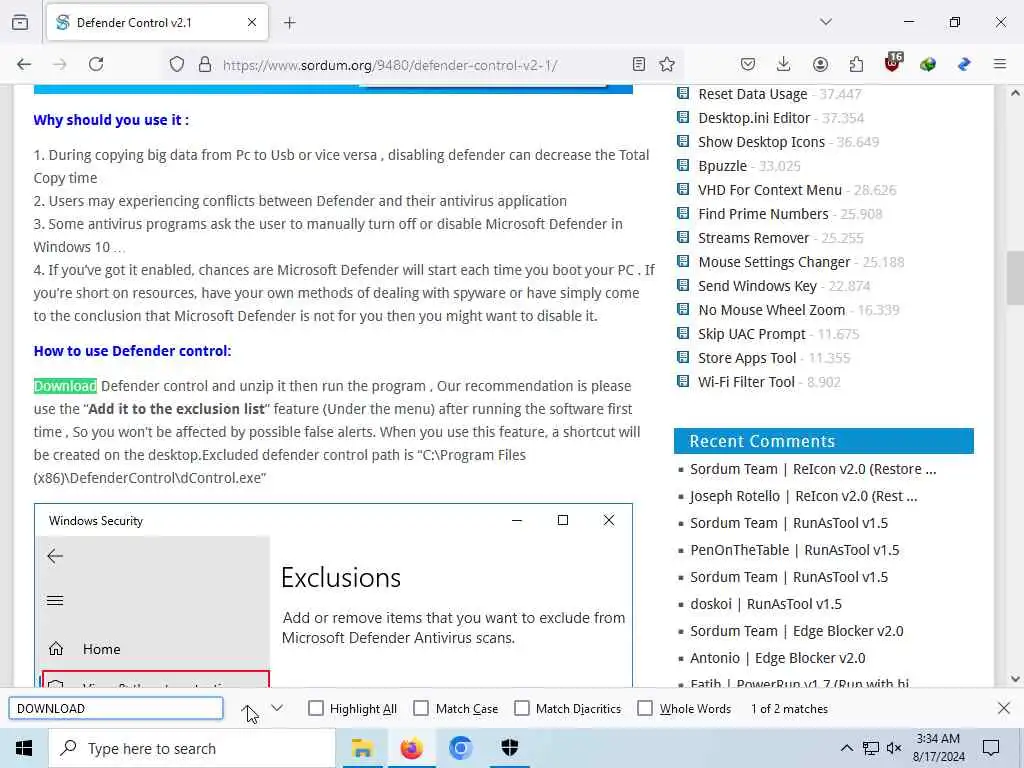Open Joseph Rotello ReIcon comment
Viewport: 1024px width, 768px height.
click(x=803, y=496)
